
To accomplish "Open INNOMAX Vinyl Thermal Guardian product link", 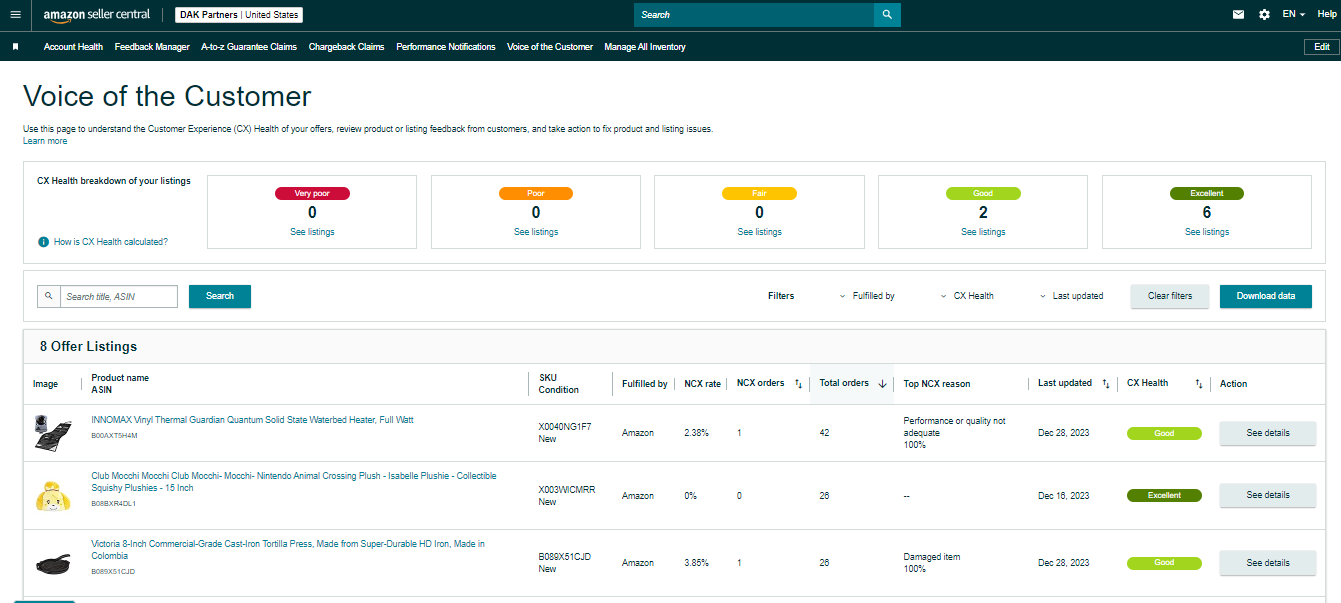I will tap(252, 420).
